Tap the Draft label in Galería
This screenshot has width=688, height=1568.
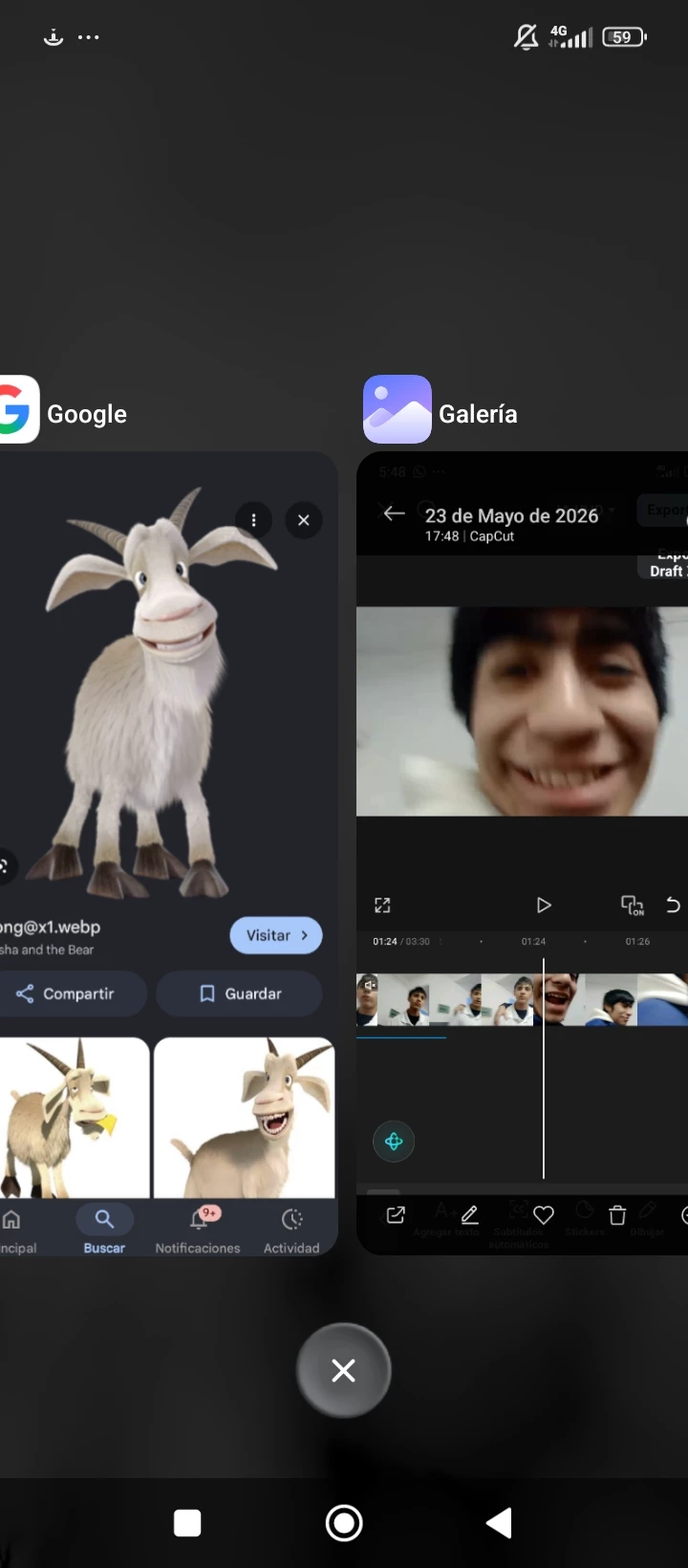coord(667,571)
